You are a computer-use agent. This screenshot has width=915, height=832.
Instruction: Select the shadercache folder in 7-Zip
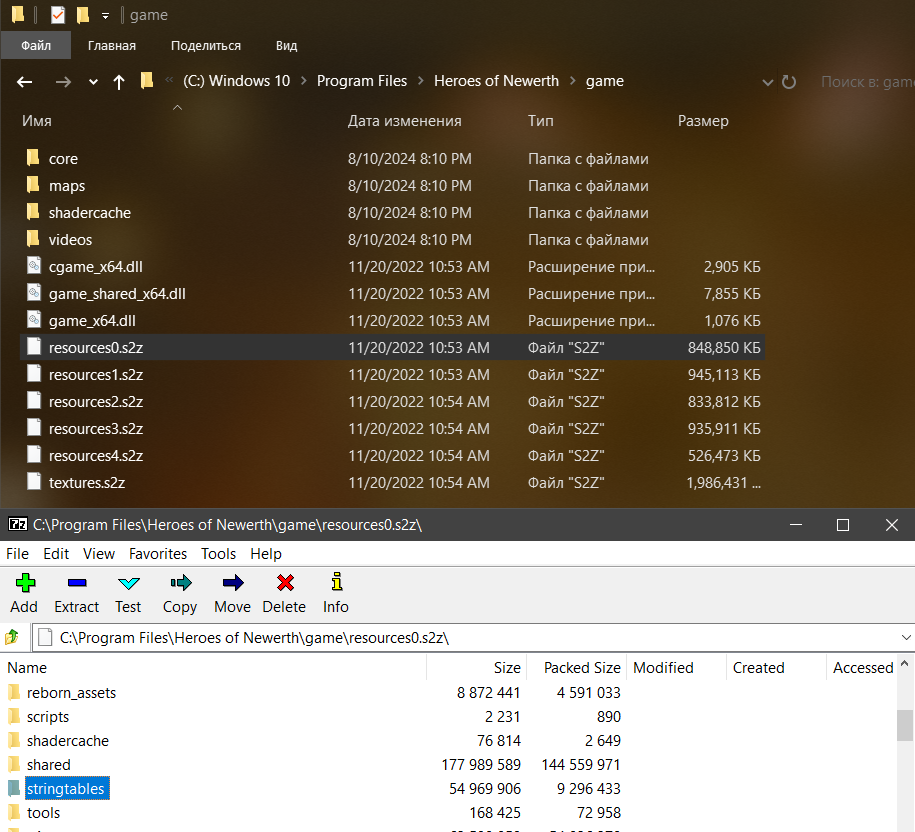(68, 740)
